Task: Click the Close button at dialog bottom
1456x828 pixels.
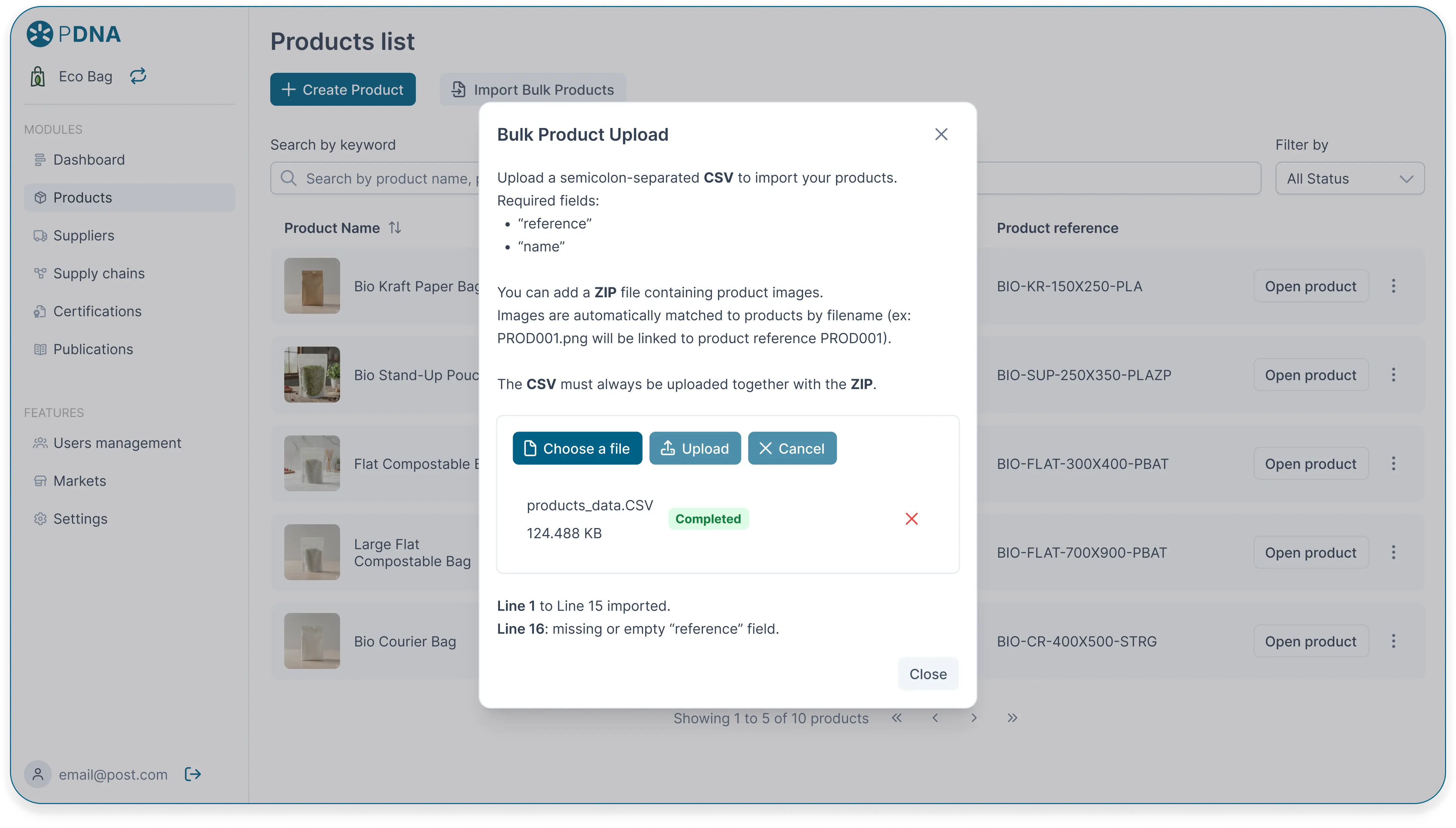Action: point(927,674)
